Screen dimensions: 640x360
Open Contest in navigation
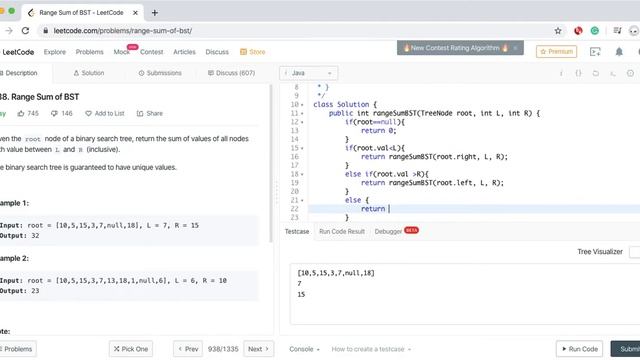tap(151, 52)
